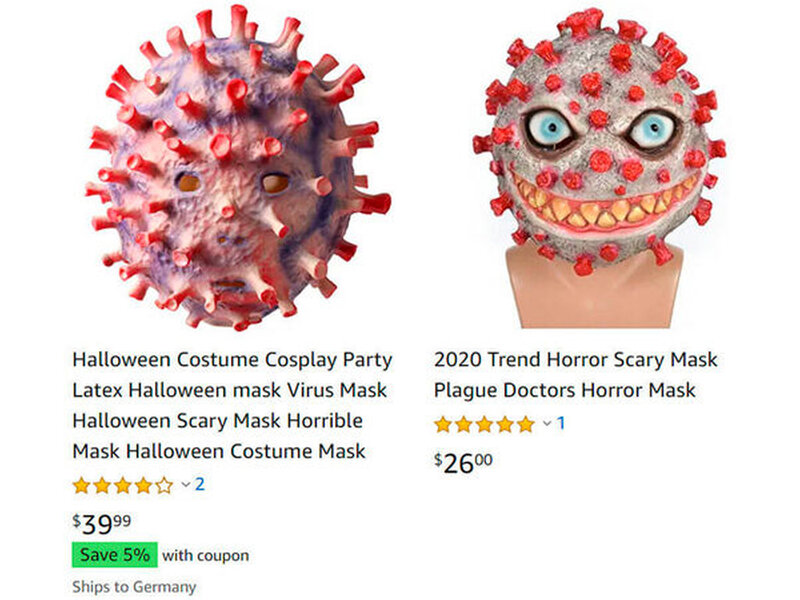Open the grinning blue-eyed virus mask image

tap(600, 167)
